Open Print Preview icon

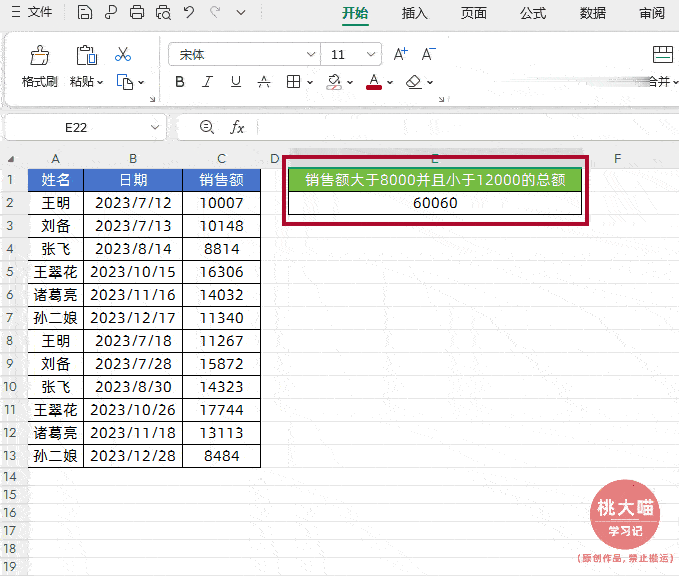point(163,12)
